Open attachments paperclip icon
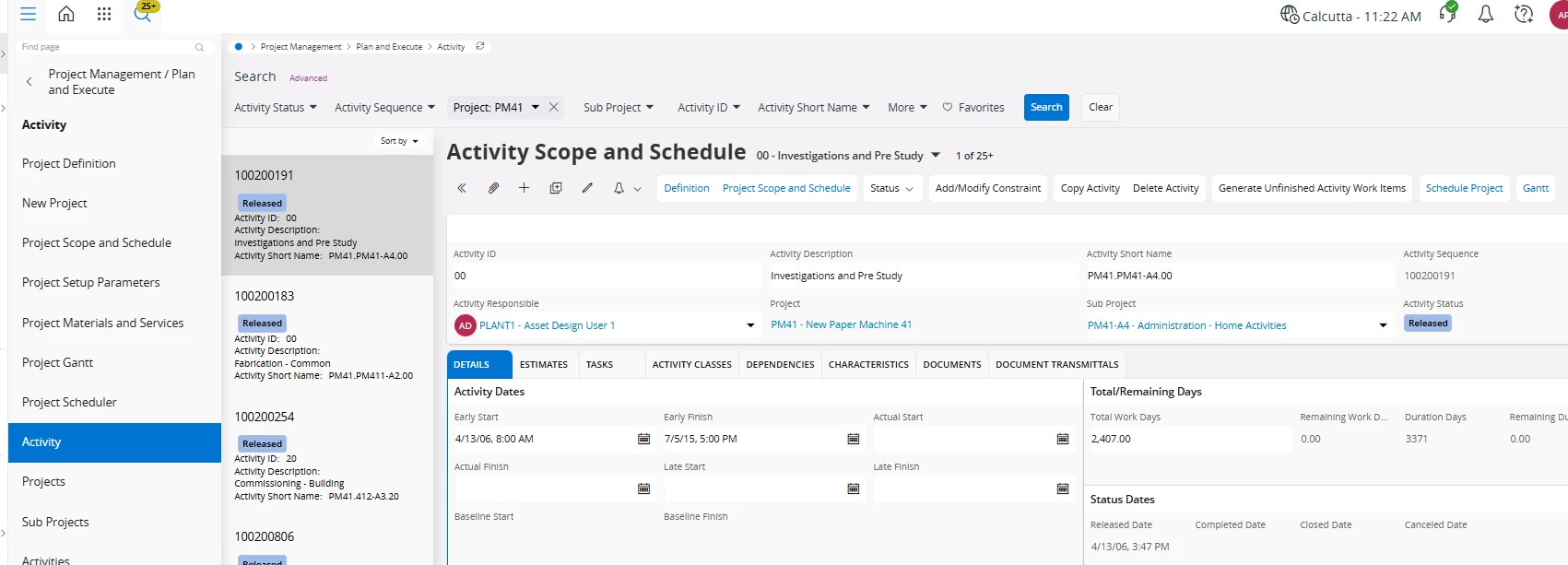The width and height of the screenshot is (1568, 565). [x=493, y=188]
